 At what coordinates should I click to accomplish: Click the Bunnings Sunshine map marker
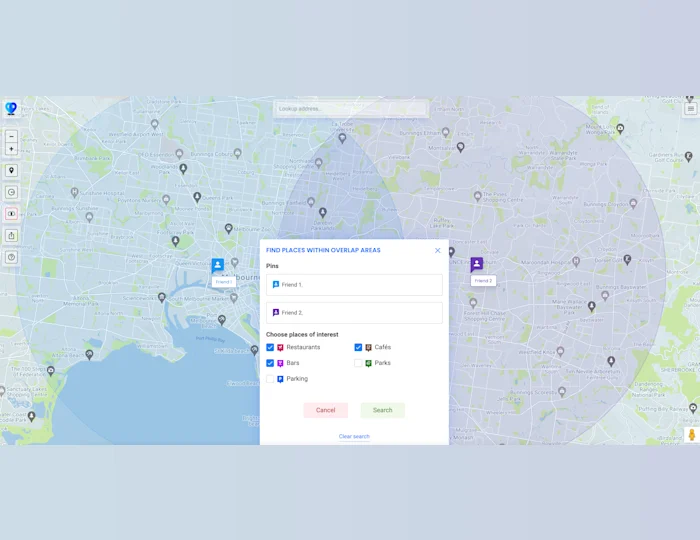(x=89, y=217)
